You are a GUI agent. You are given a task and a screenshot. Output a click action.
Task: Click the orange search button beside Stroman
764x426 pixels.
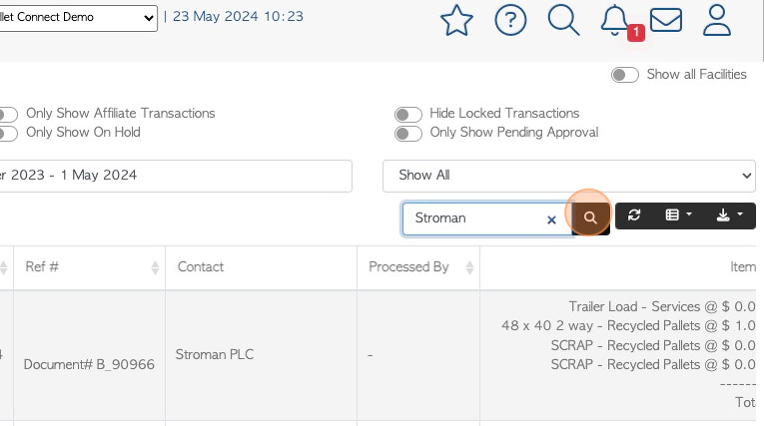pyautogui.click(x=590, y=217)
